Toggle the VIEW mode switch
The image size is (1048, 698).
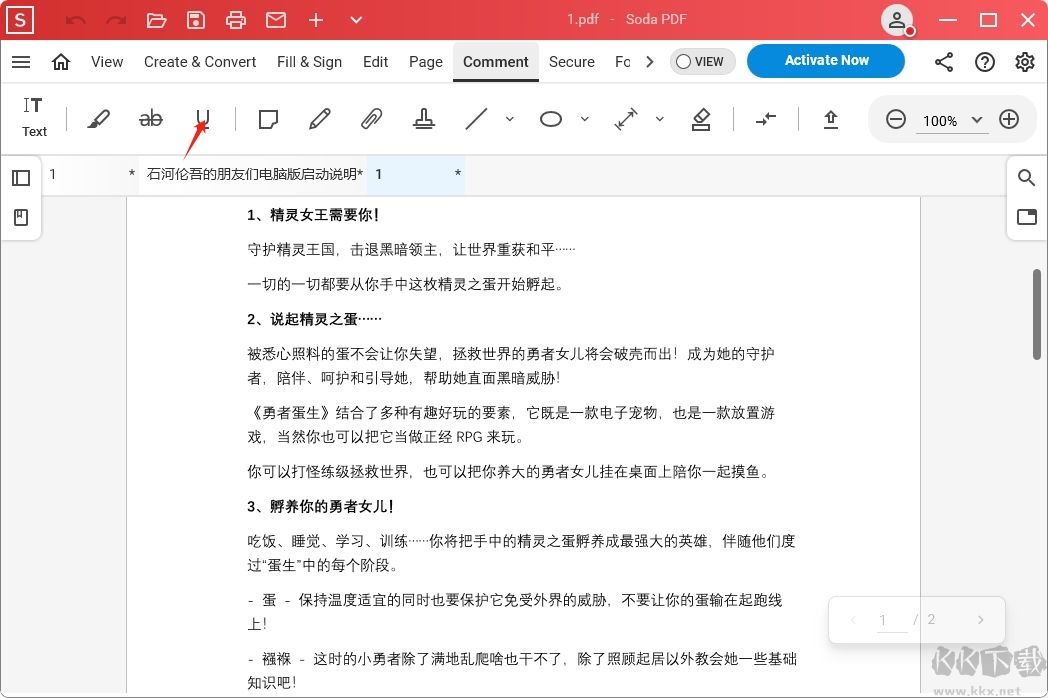point(702,61)
